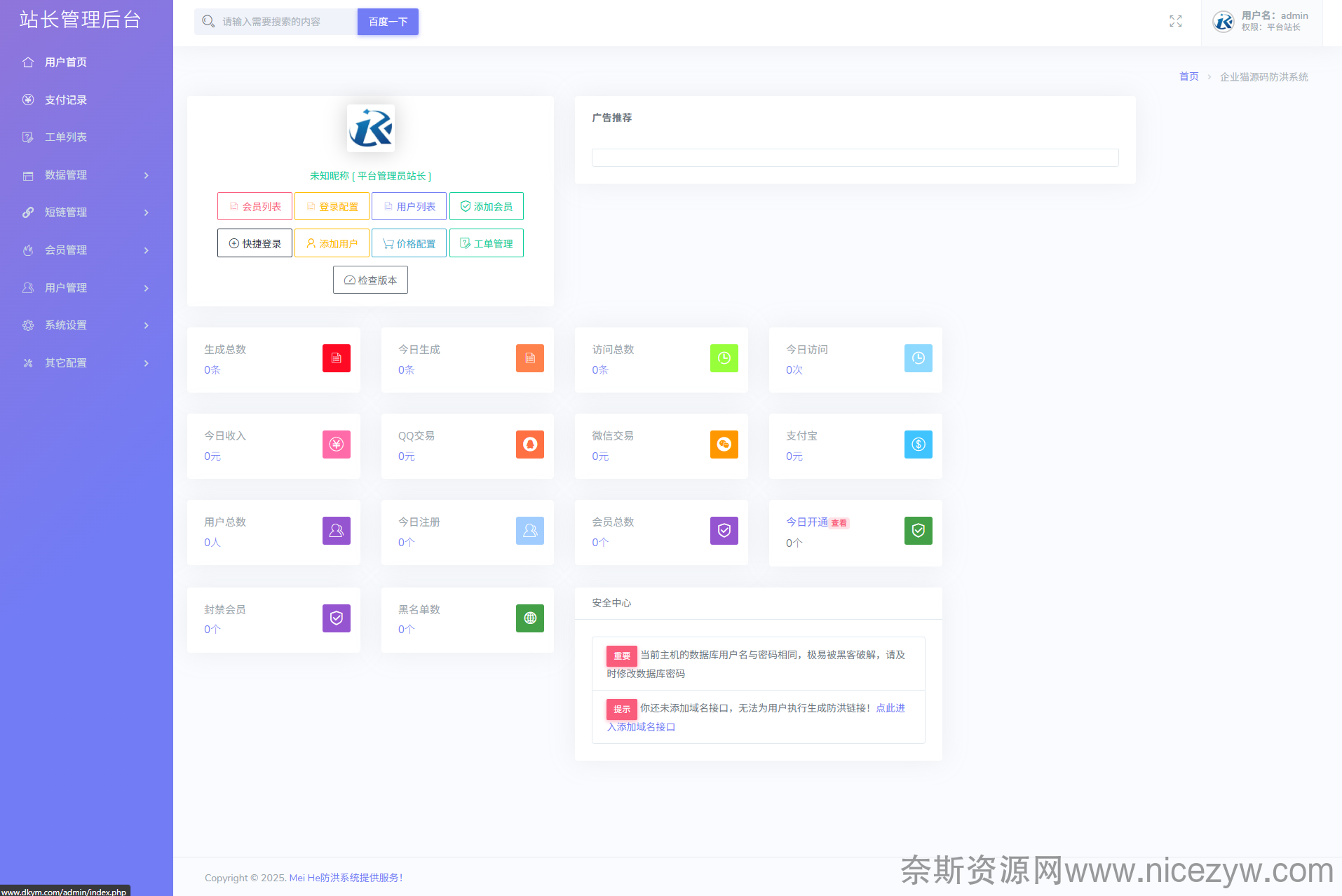Click the purple user icon for 用户总数

click(x=336, y=531)
